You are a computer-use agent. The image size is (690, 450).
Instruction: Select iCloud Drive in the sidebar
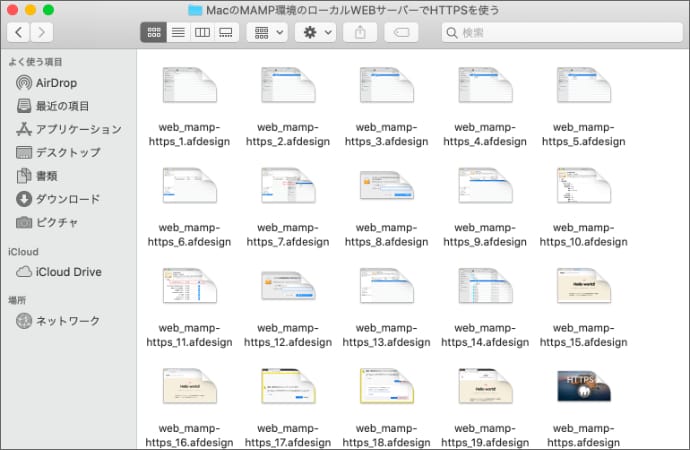click(x=68, y=272)
